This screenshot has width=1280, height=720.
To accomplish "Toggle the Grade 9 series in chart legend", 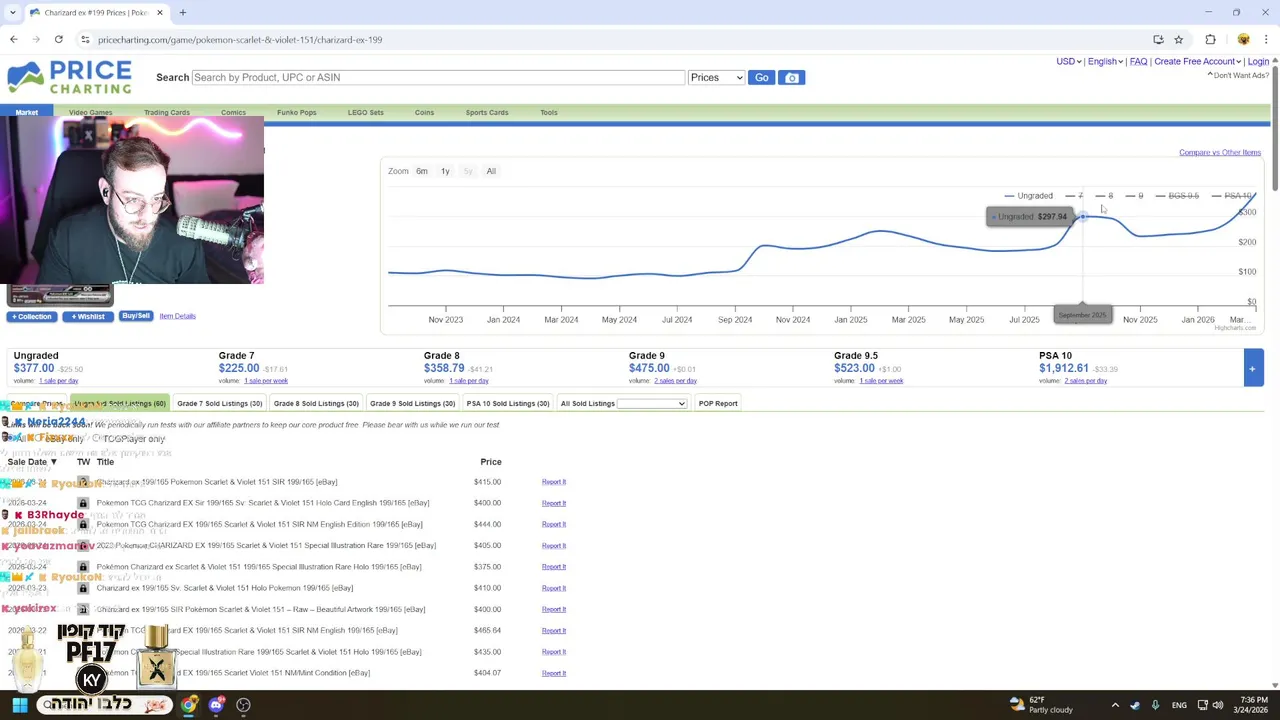I will coord(1134,196).
